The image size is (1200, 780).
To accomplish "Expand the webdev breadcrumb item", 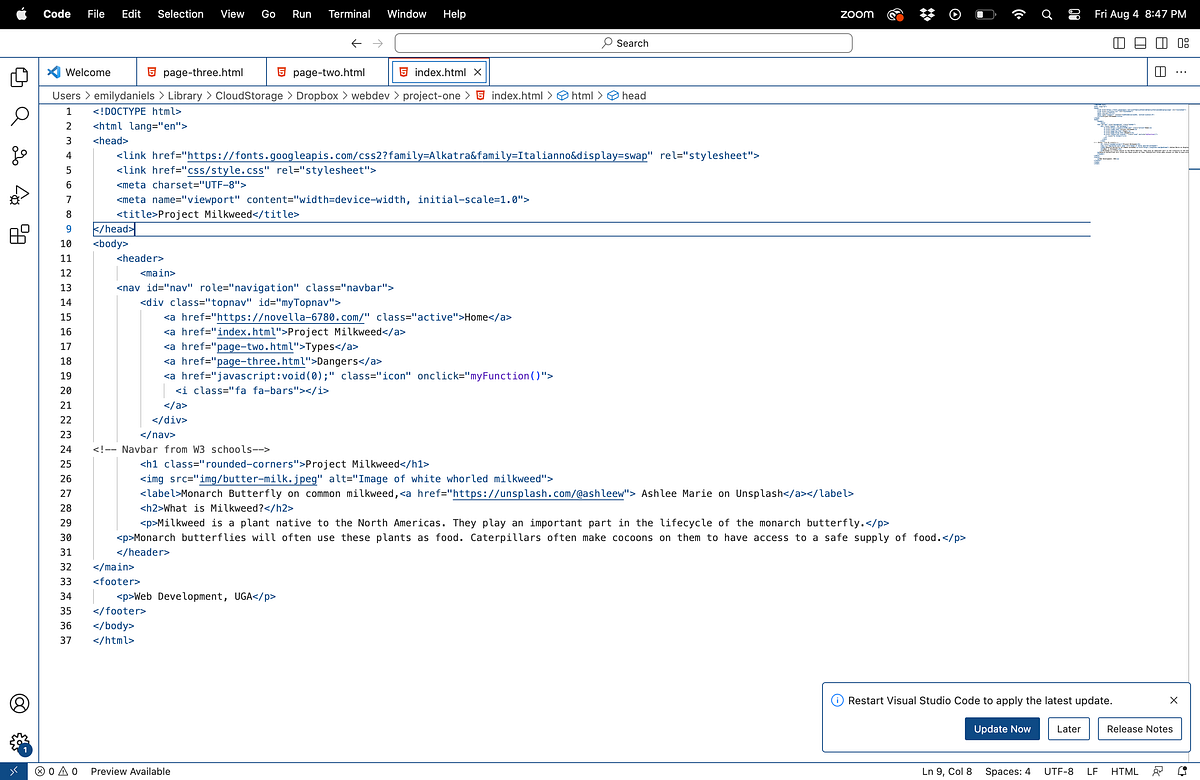I will click(370, 95).
